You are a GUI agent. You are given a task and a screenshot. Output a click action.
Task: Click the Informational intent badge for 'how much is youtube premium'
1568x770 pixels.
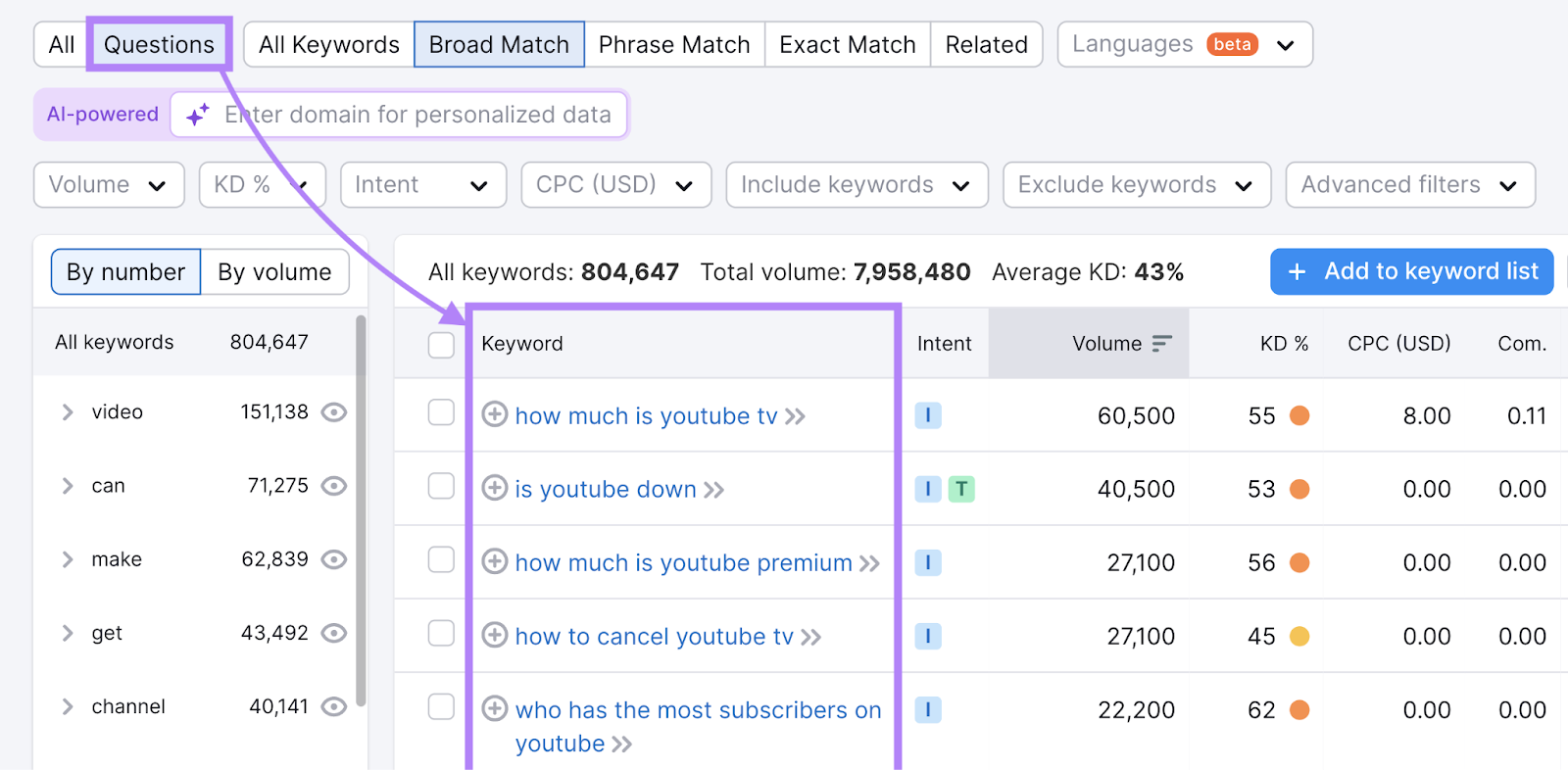(x=928, y=562)
